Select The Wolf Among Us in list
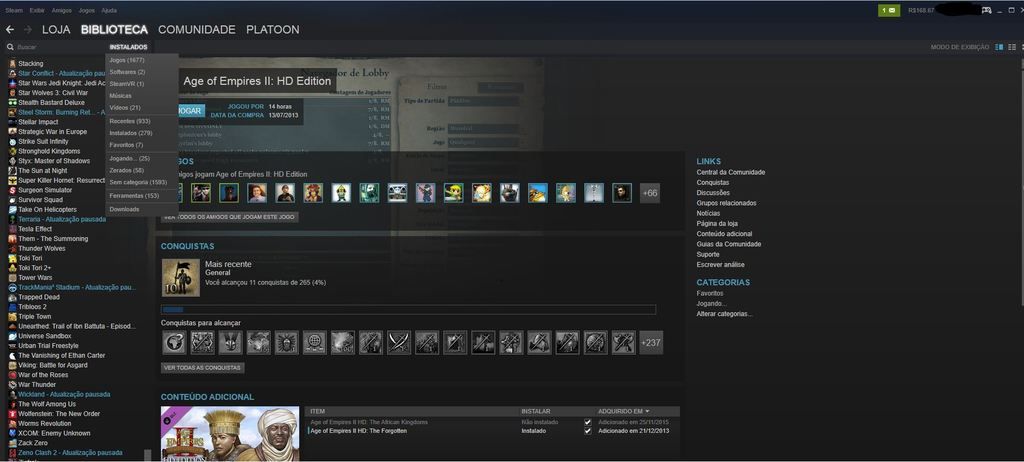 [x=46, y=404]
